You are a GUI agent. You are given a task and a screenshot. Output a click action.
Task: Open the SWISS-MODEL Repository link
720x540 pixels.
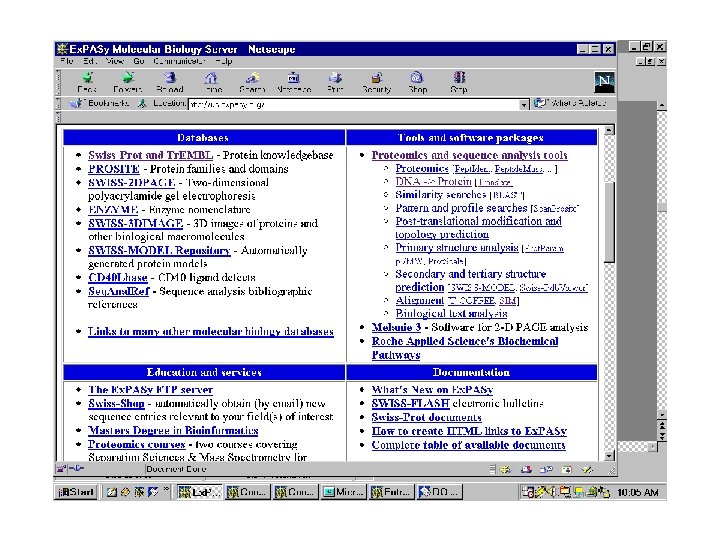point(159,250)
